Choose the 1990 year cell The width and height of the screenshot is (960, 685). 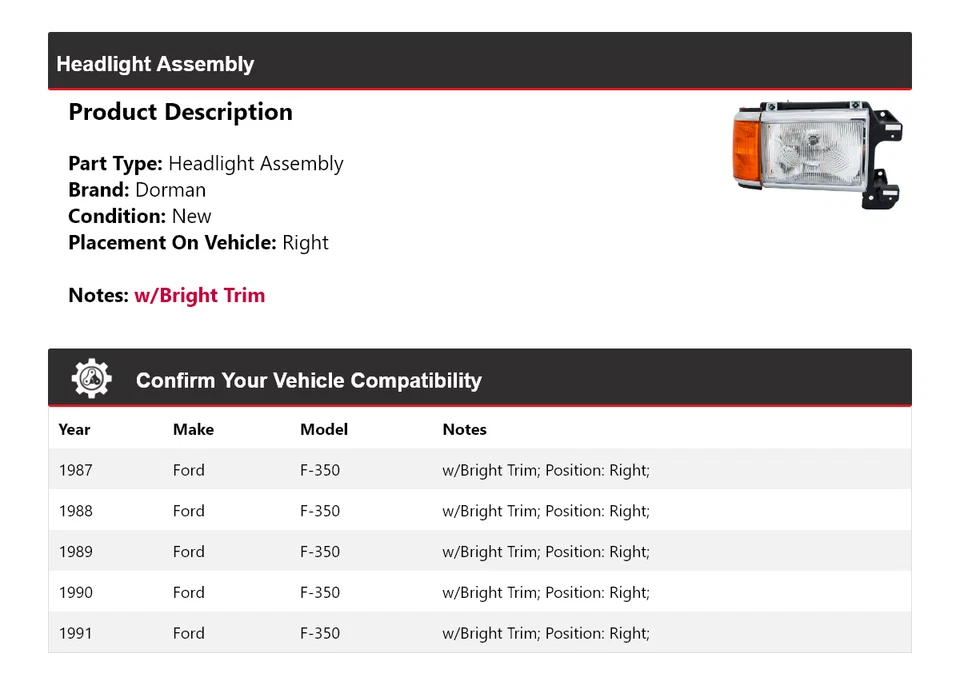(75, 593)
